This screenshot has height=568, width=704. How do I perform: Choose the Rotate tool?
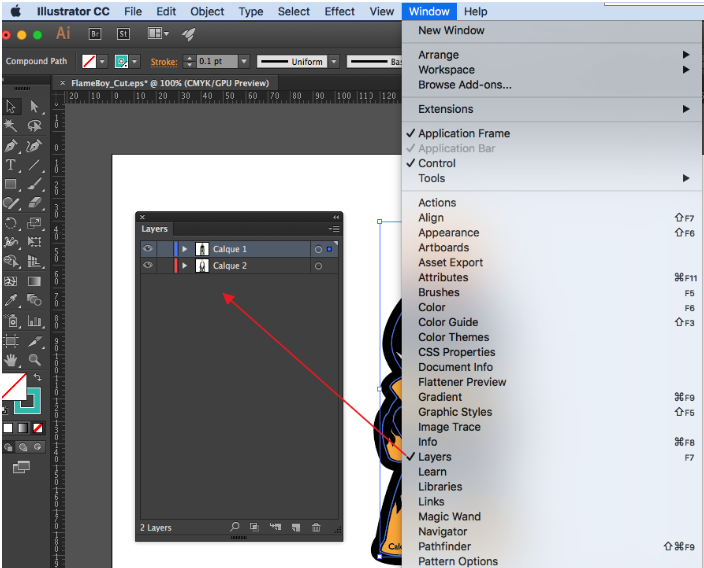11,223
